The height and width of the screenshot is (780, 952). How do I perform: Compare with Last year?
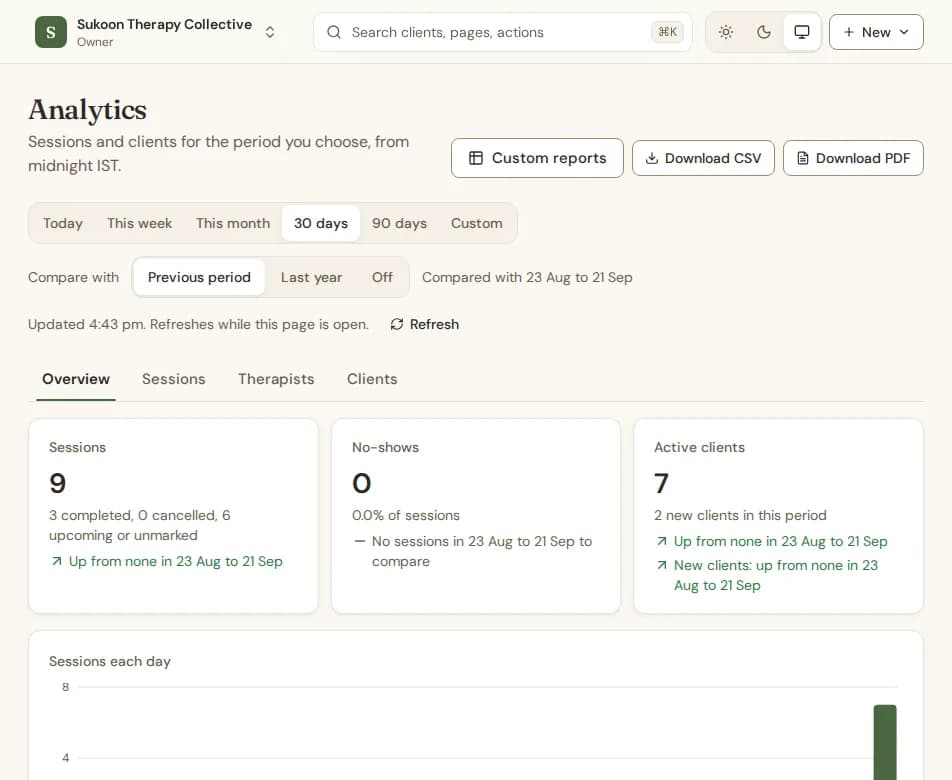point(311,277)
